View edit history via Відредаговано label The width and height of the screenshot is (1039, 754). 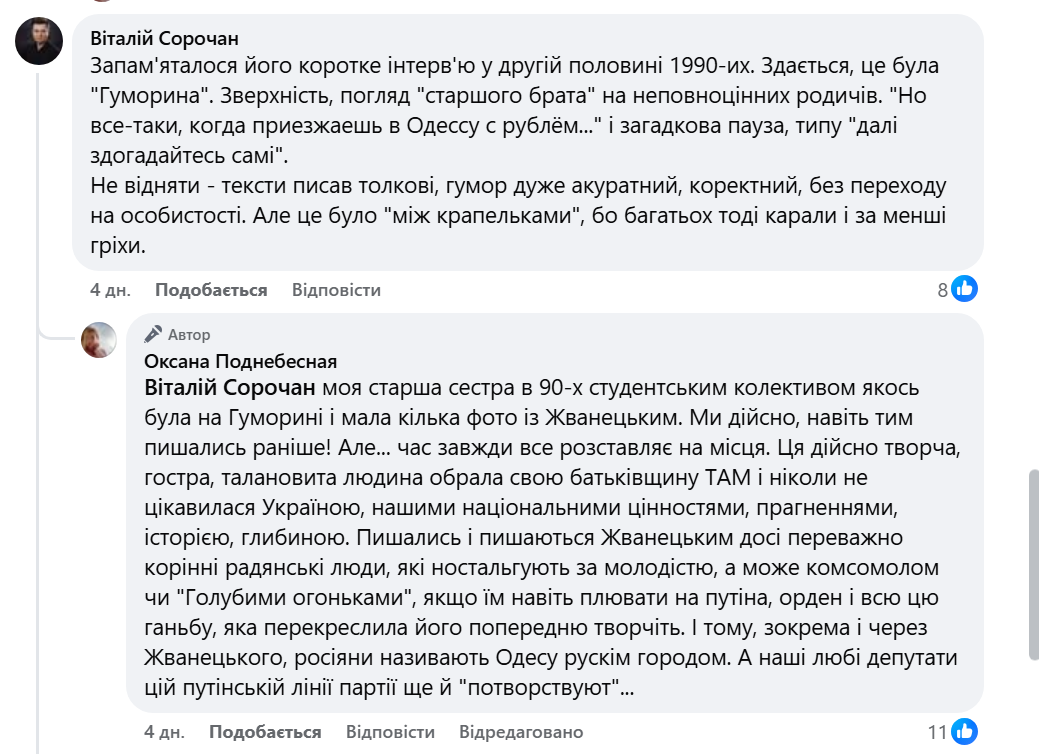(523, 731)
